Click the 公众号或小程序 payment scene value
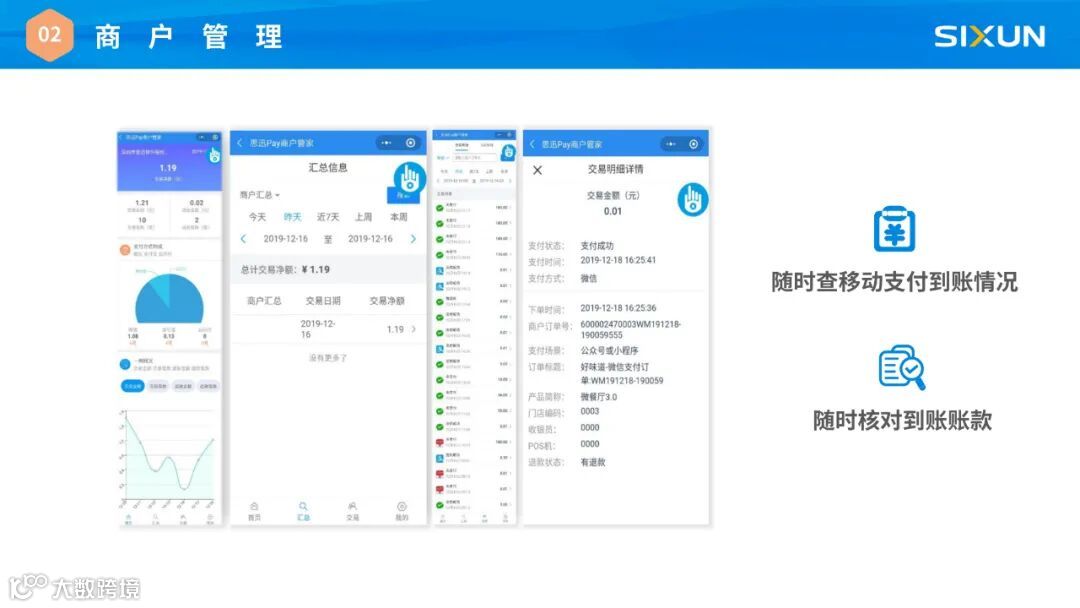 click(609, 350)
